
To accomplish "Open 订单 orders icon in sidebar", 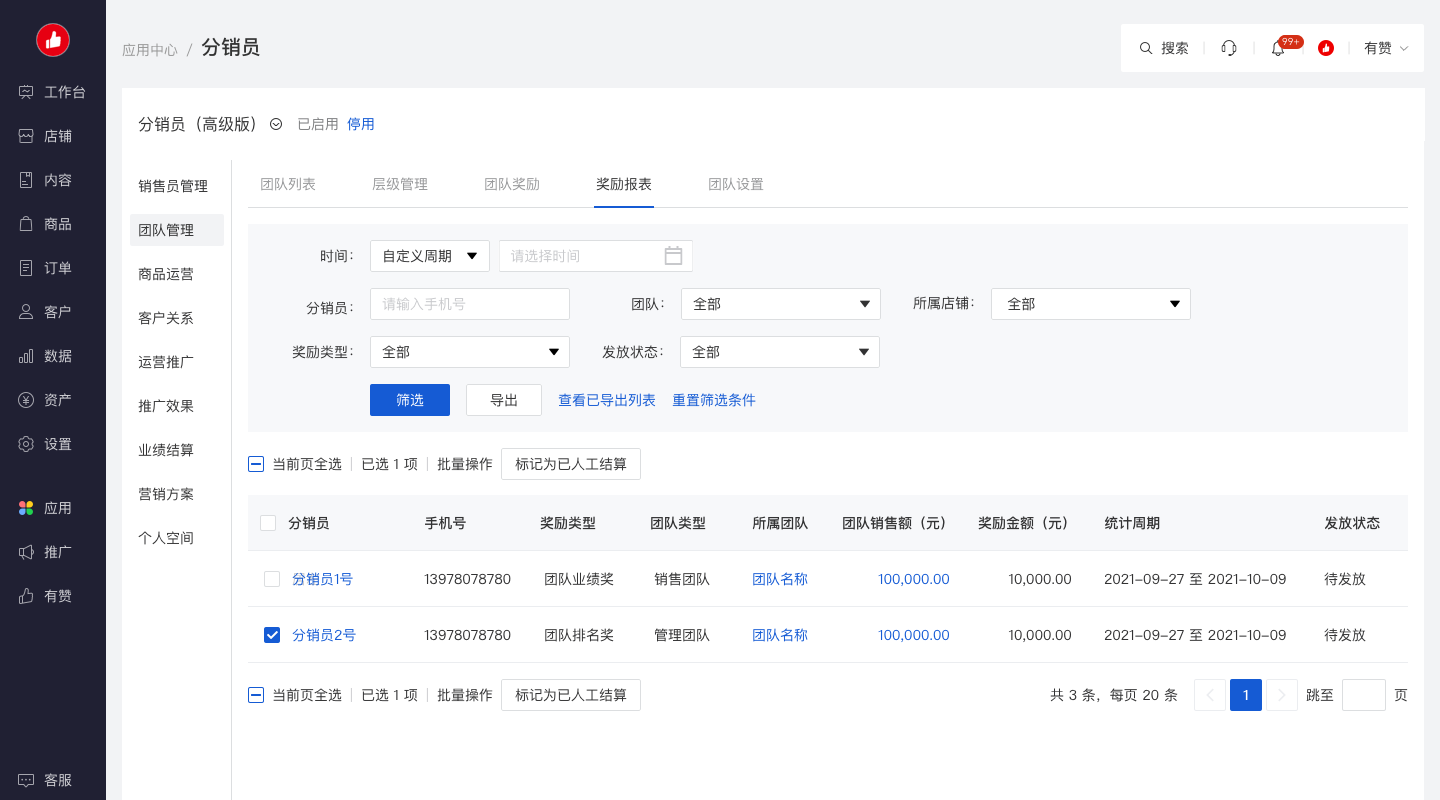I will (x=27, y=268).
